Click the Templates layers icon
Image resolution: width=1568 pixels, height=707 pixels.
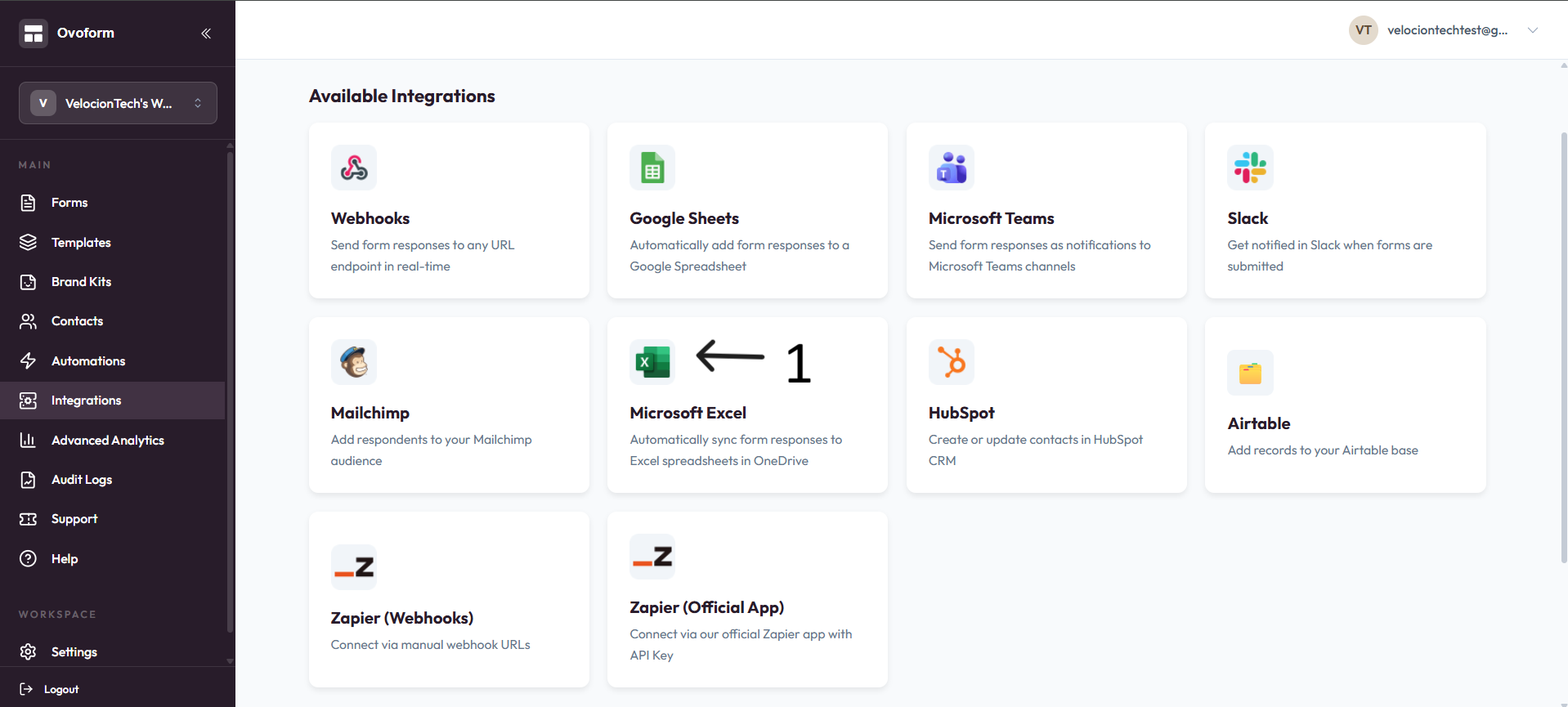coord(28,243)
